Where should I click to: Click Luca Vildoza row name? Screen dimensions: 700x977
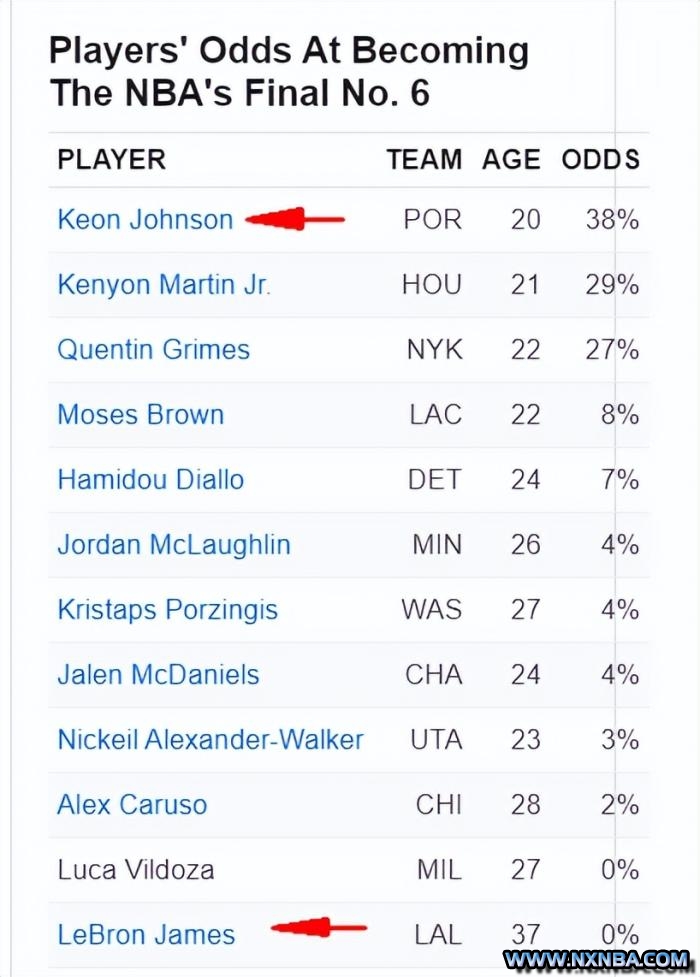136,870
